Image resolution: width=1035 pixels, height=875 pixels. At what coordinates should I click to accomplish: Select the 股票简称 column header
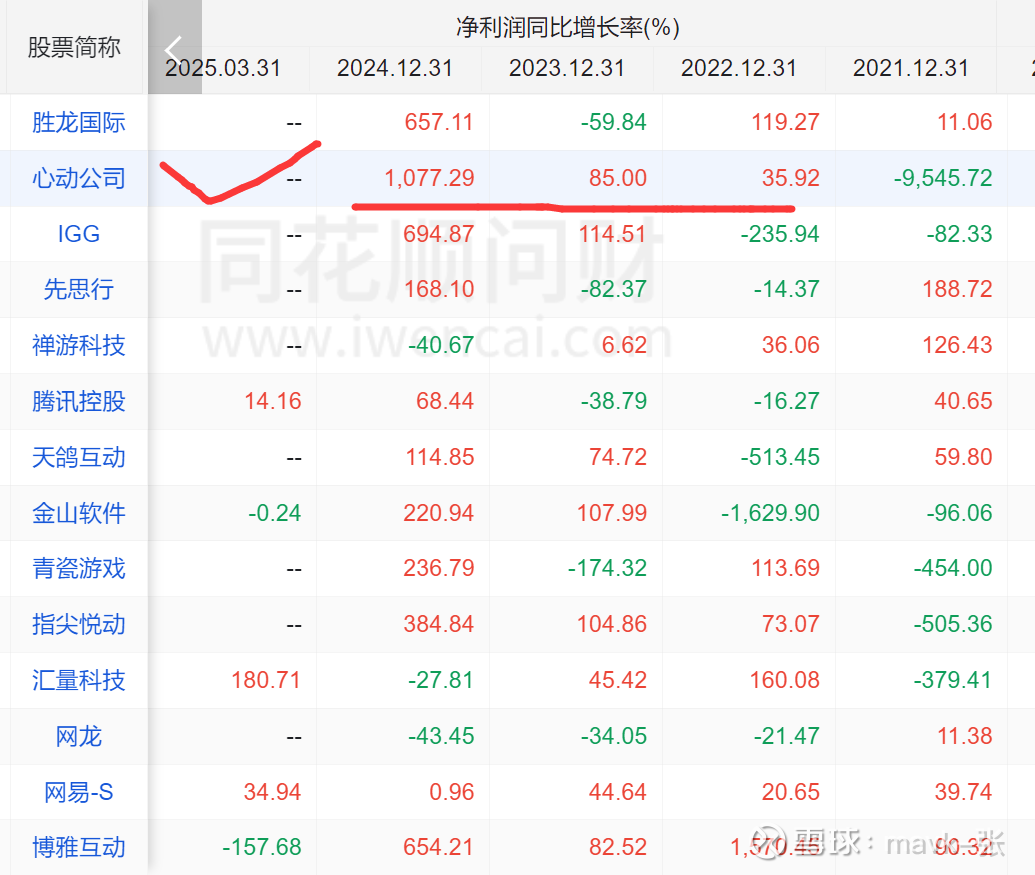pyautogui.click(x=74, y=48)
